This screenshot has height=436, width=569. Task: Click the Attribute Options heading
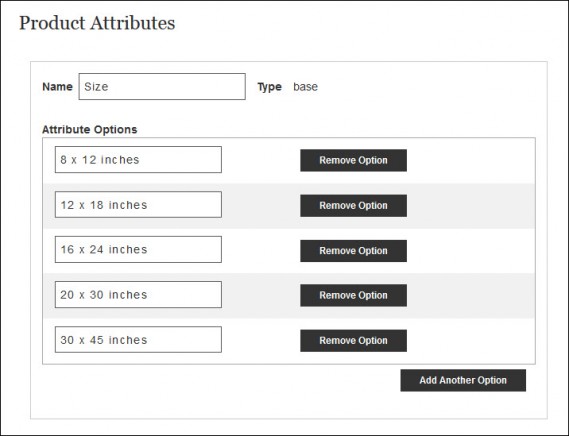[90, 130]
